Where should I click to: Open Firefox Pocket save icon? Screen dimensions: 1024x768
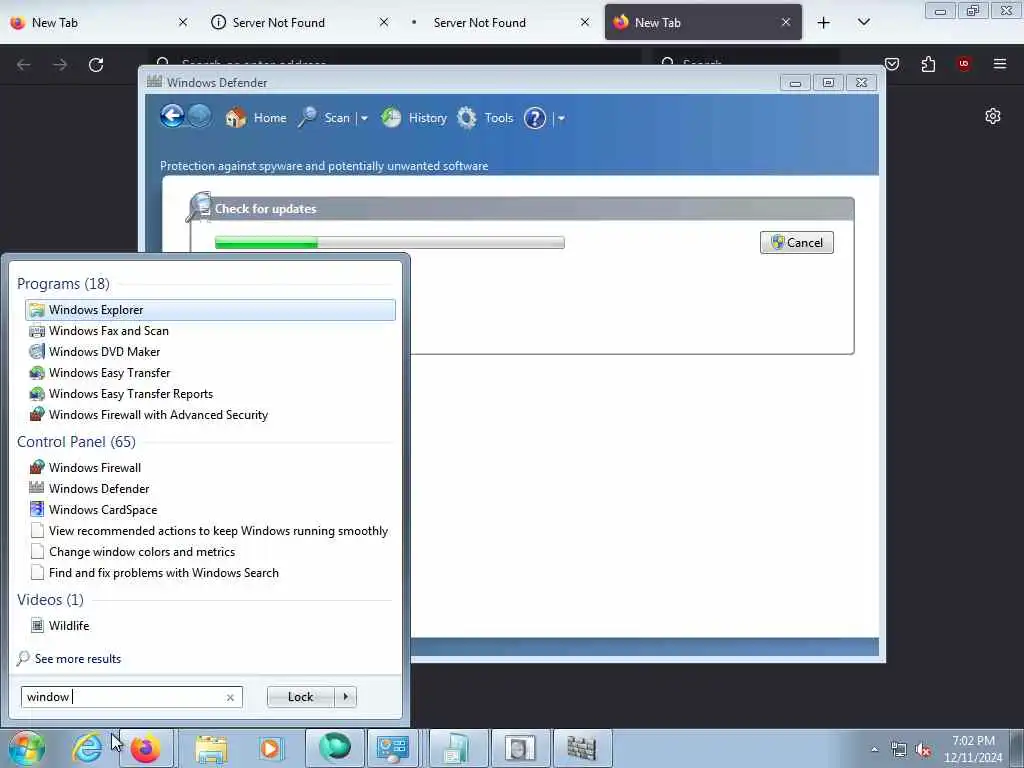click(891, 64)
